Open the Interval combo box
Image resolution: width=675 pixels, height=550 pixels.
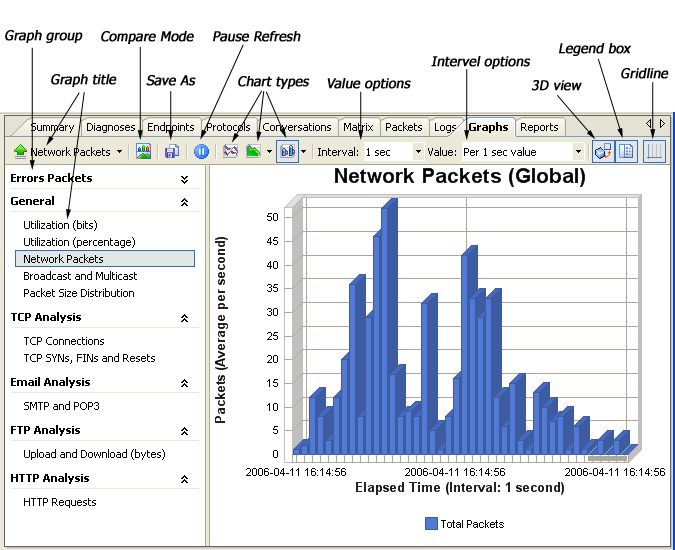point(393,152)
